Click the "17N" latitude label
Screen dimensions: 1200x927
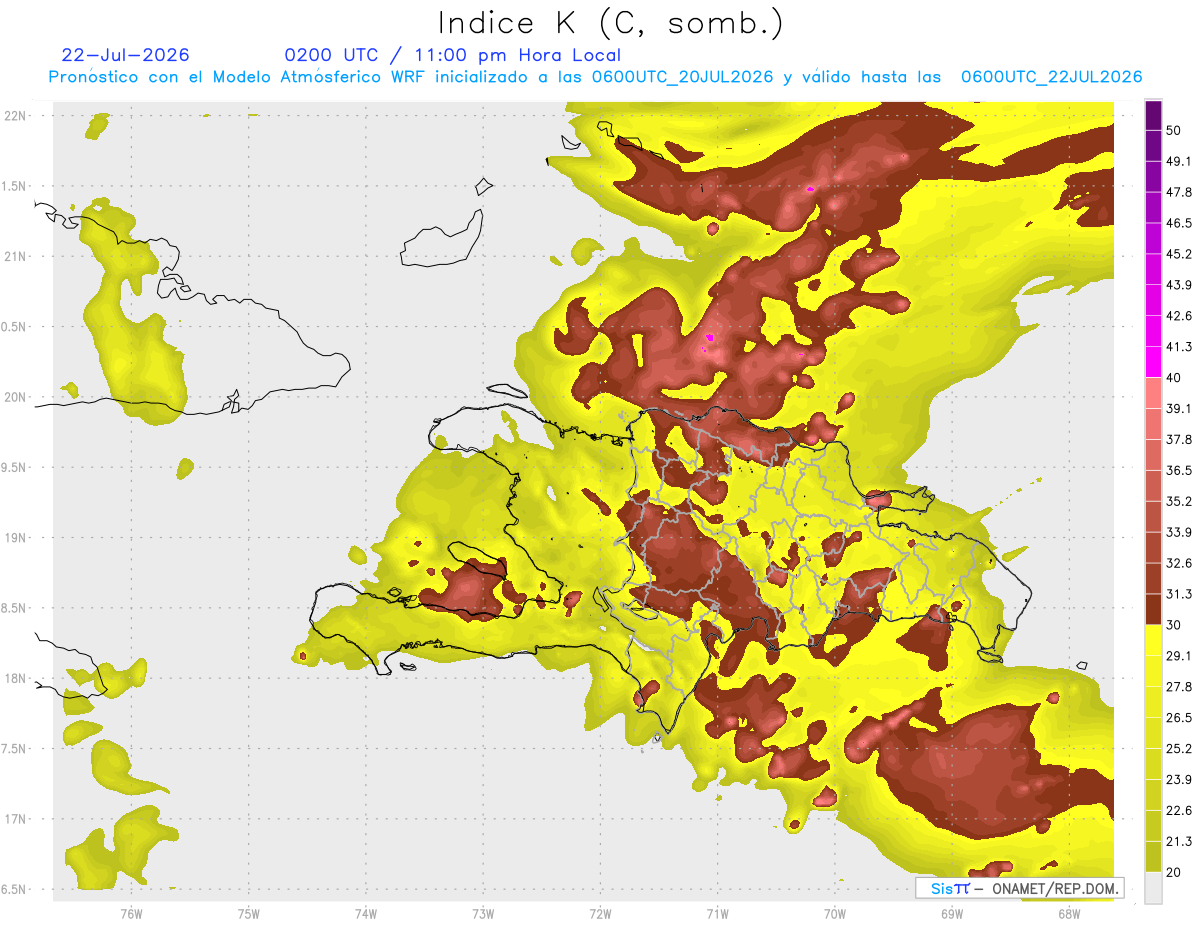[15, 820]
